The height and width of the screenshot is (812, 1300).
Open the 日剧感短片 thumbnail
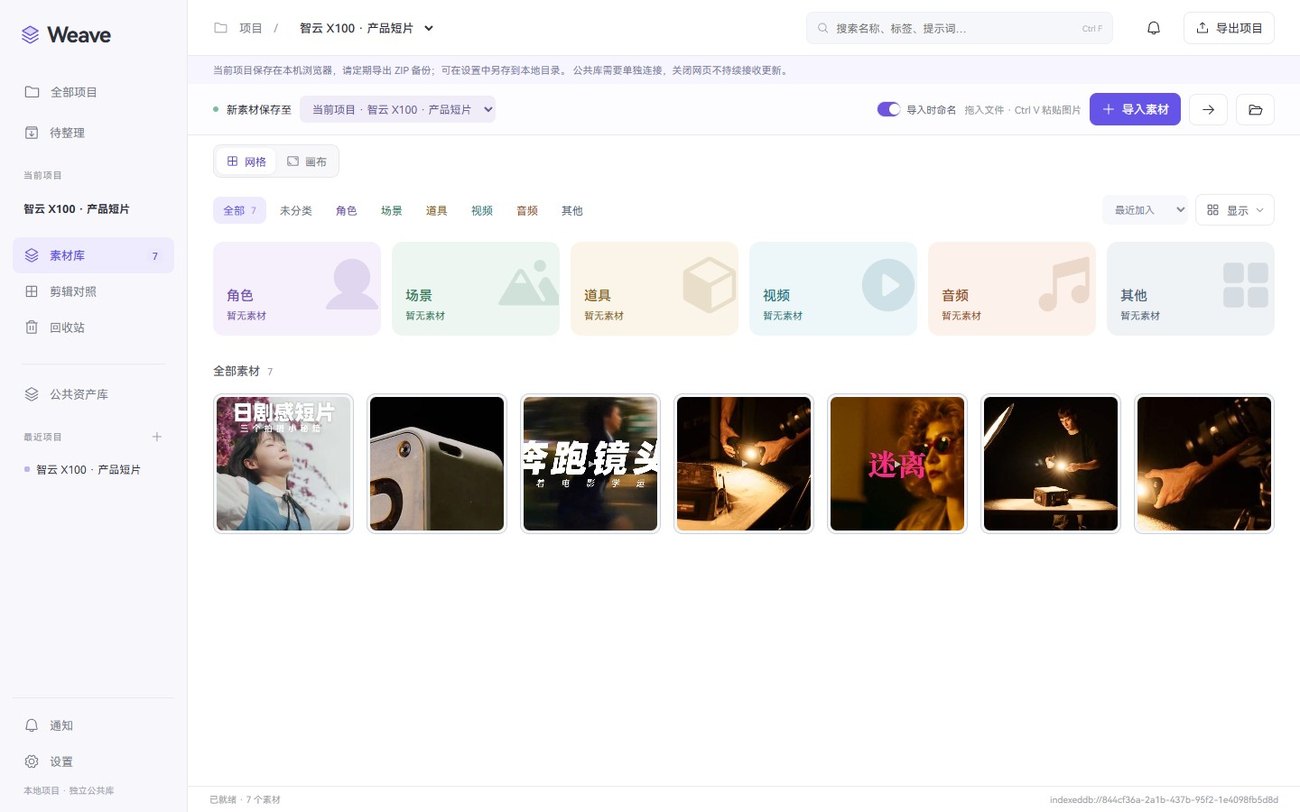(283, 463)
